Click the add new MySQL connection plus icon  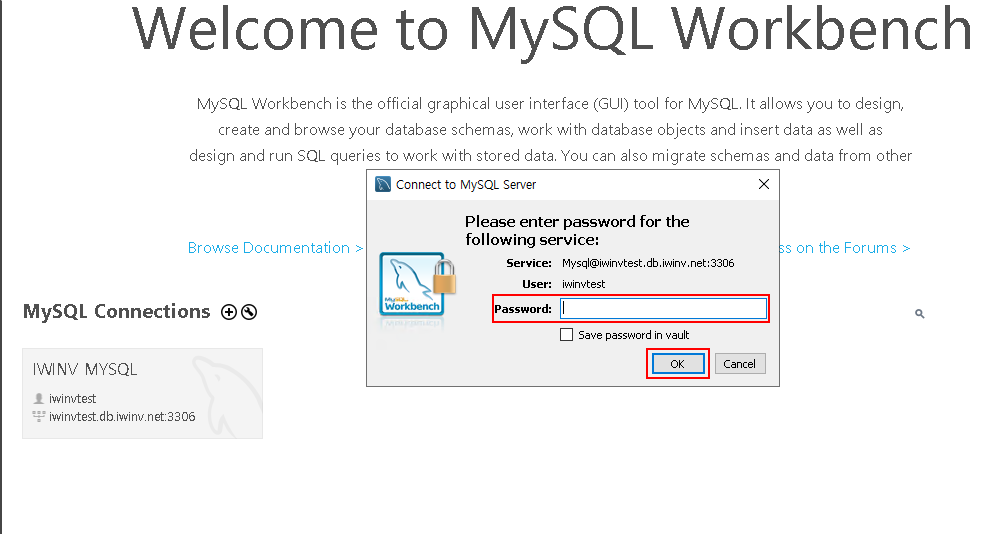229,312
